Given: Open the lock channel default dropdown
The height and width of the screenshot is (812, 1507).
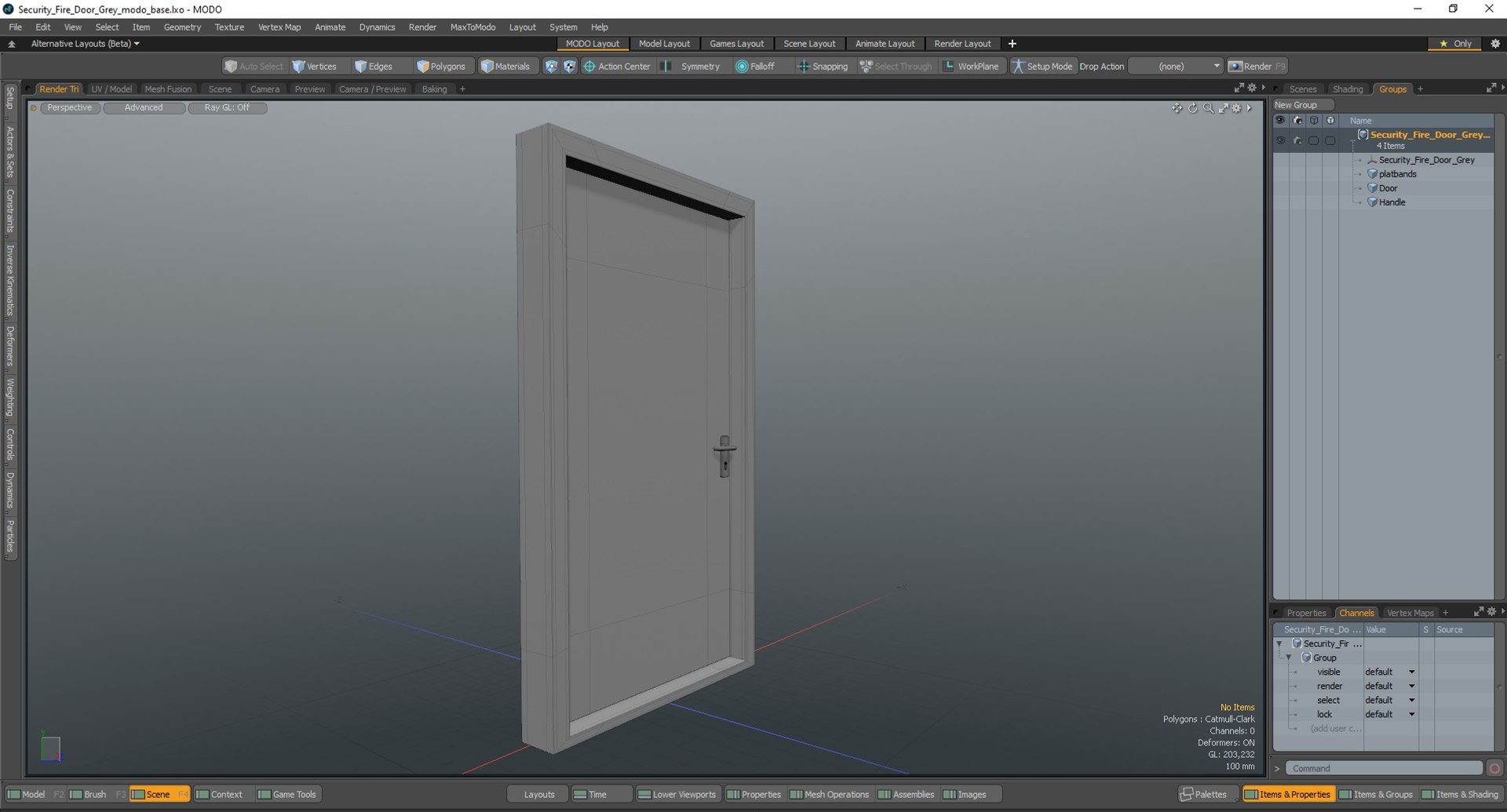Looking at the screenshot, I should [1389, 715].
